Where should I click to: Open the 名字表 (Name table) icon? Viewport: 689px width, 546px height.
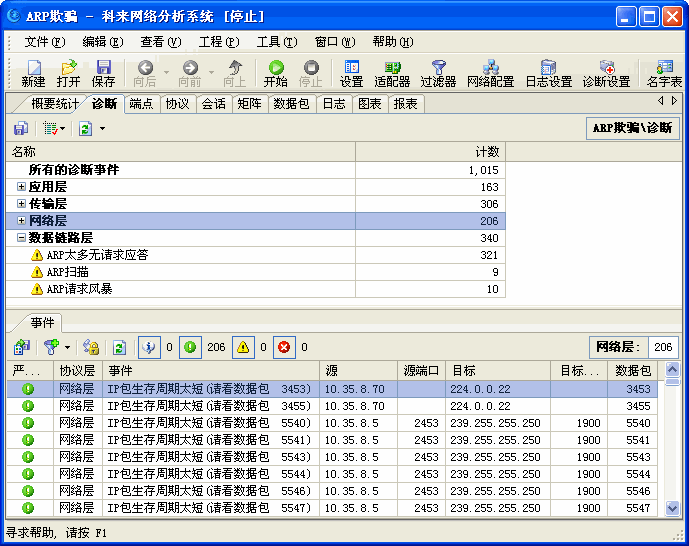[x=664, y=68]
